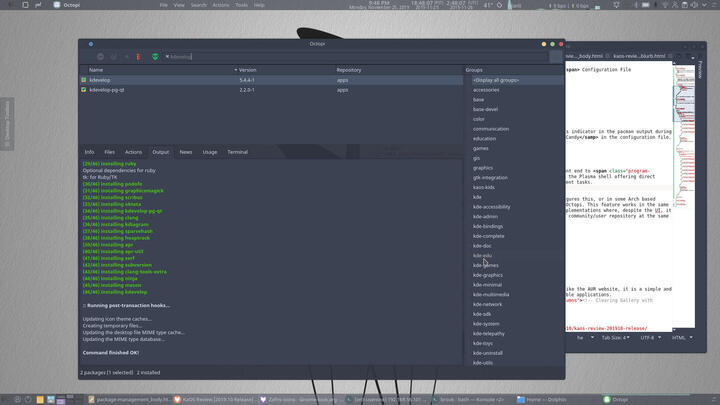
Task: Click the green alien AUR helper icon
Action: [155, 56]
